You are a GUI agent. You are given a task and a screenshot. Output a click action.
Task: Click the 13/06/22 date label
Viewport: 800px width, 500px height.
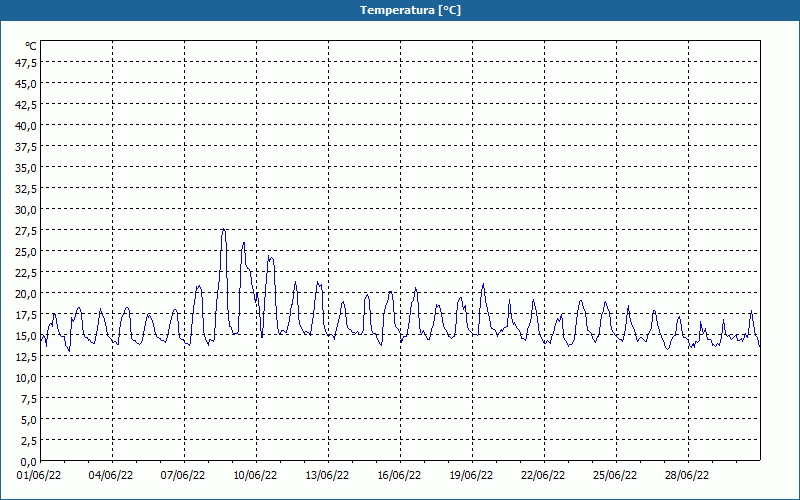[x=327, y=476]
